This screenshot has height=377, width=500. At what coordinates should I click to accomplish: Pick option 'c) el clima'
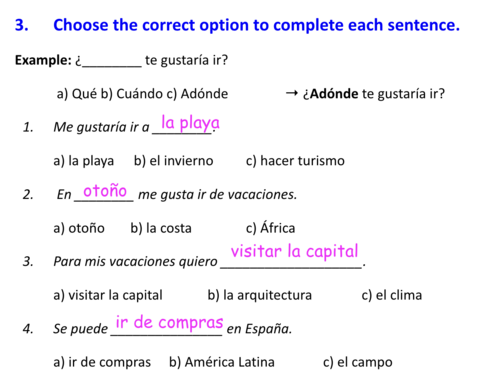point(392,295)
